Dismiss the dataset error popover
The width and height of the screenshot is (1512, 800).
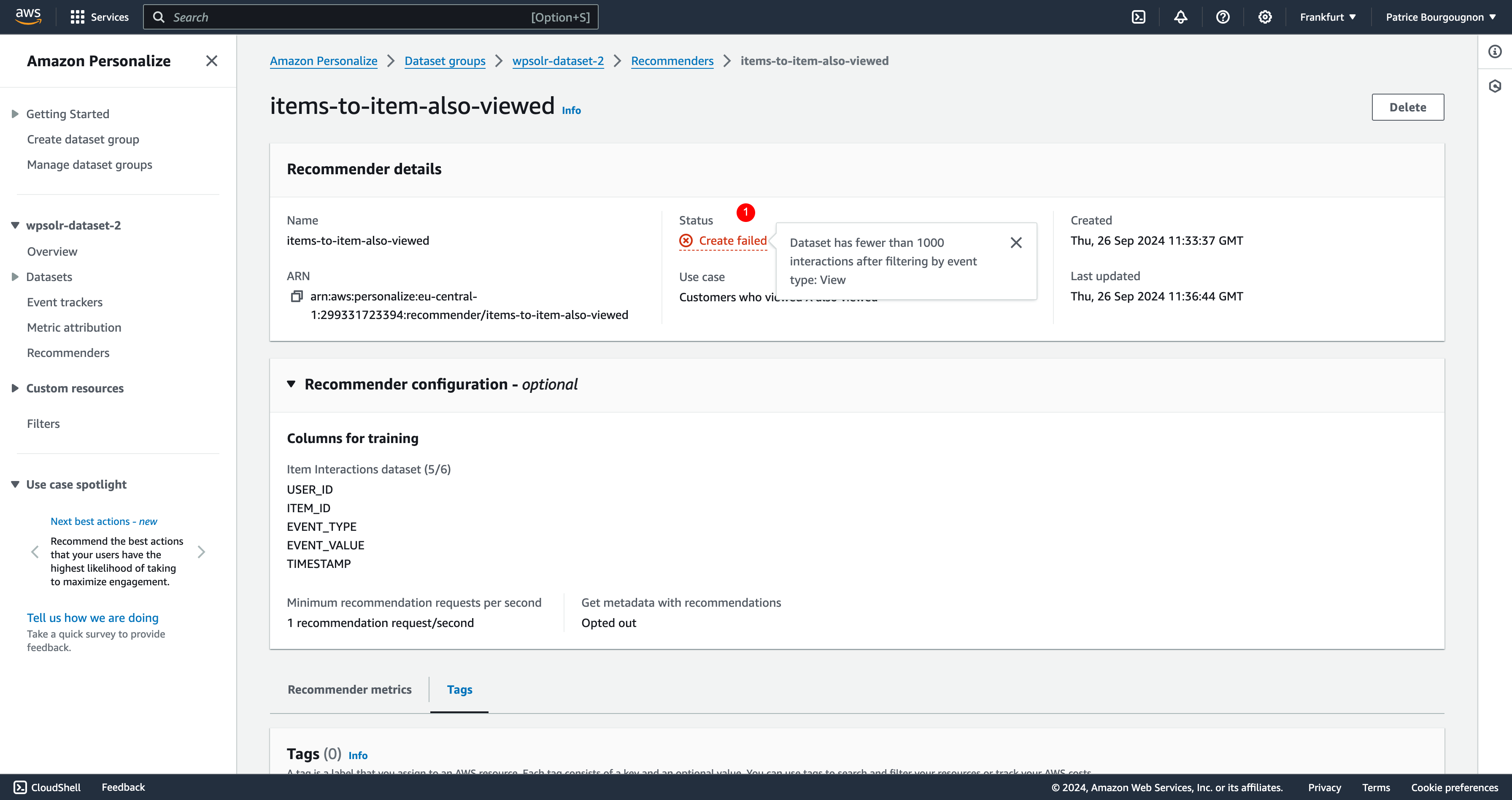click(x=1016, y=243)
